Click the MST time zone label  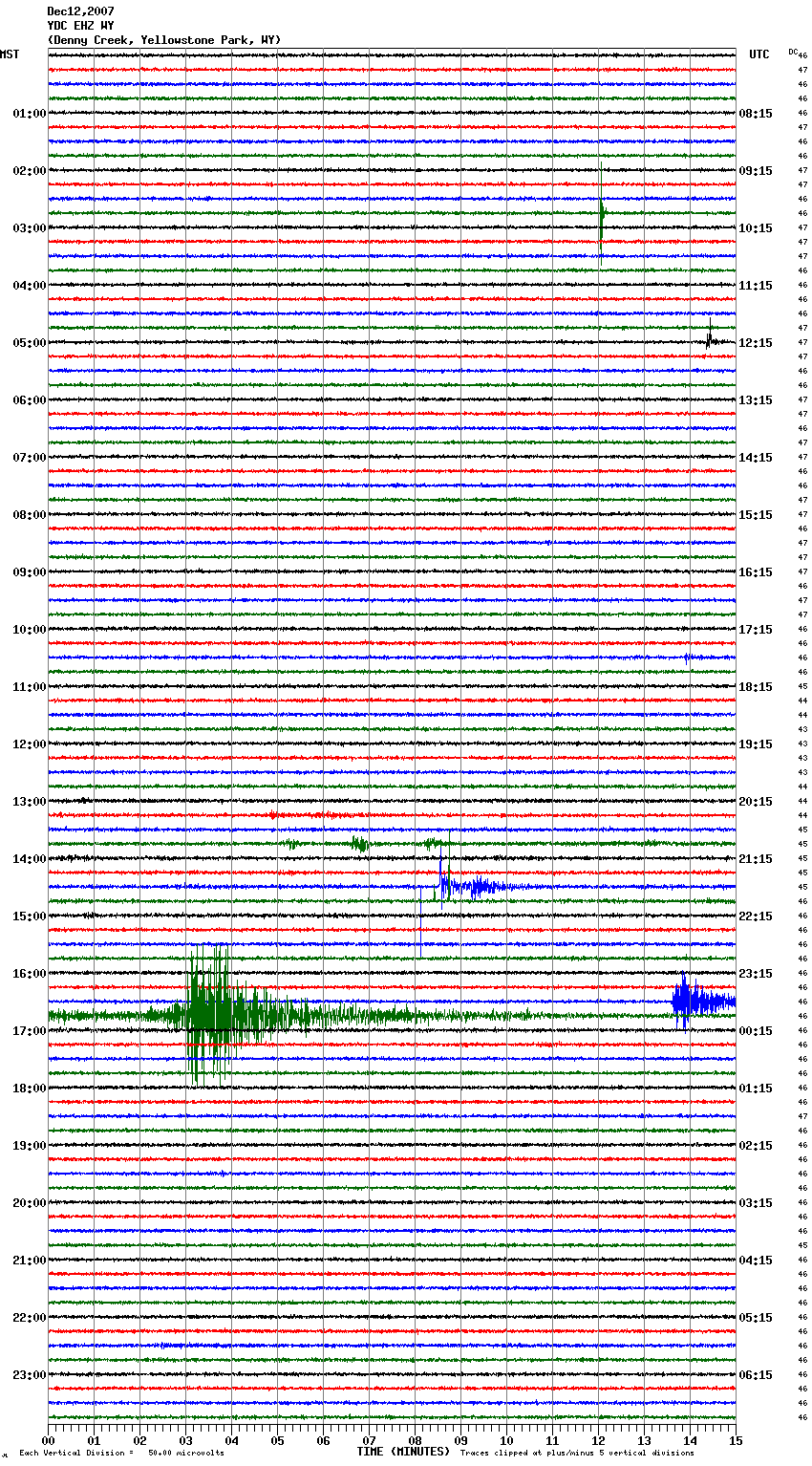tap(10, 54)
